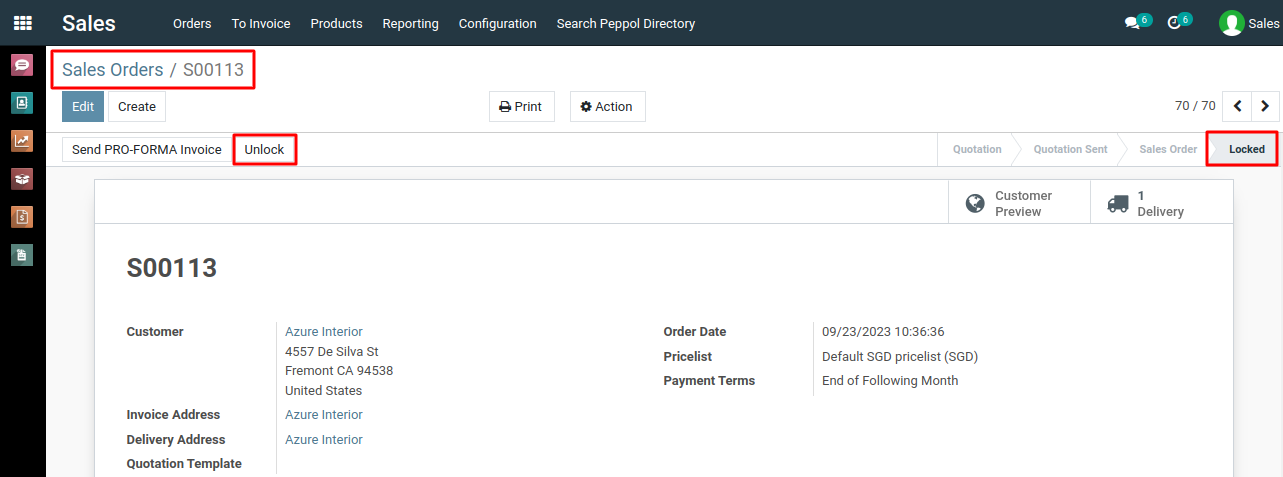
Task: Open the Reporting menu
Action: (410, 23)
